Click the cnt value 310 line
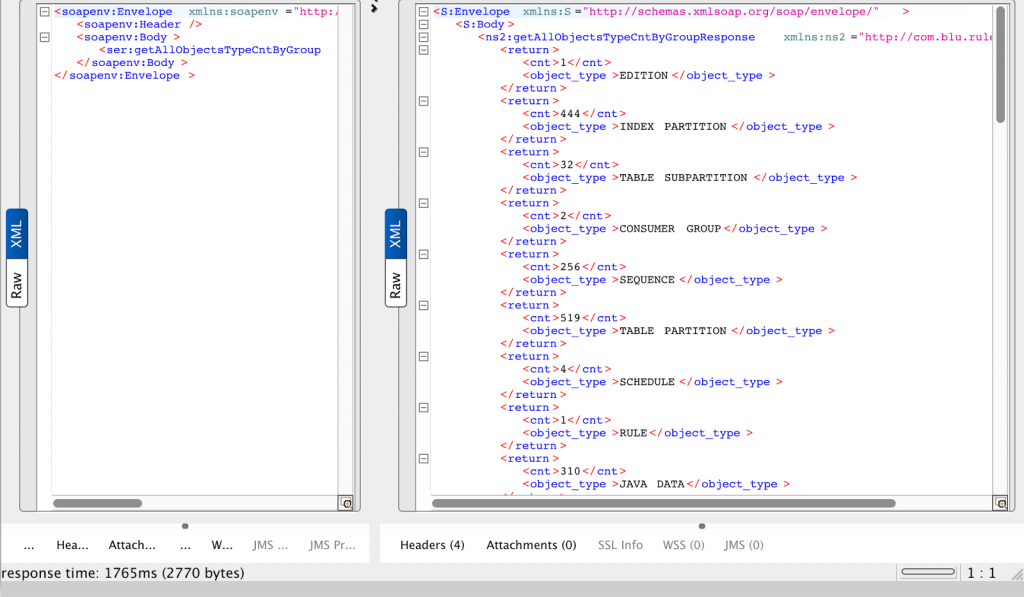 coord(574,471)
